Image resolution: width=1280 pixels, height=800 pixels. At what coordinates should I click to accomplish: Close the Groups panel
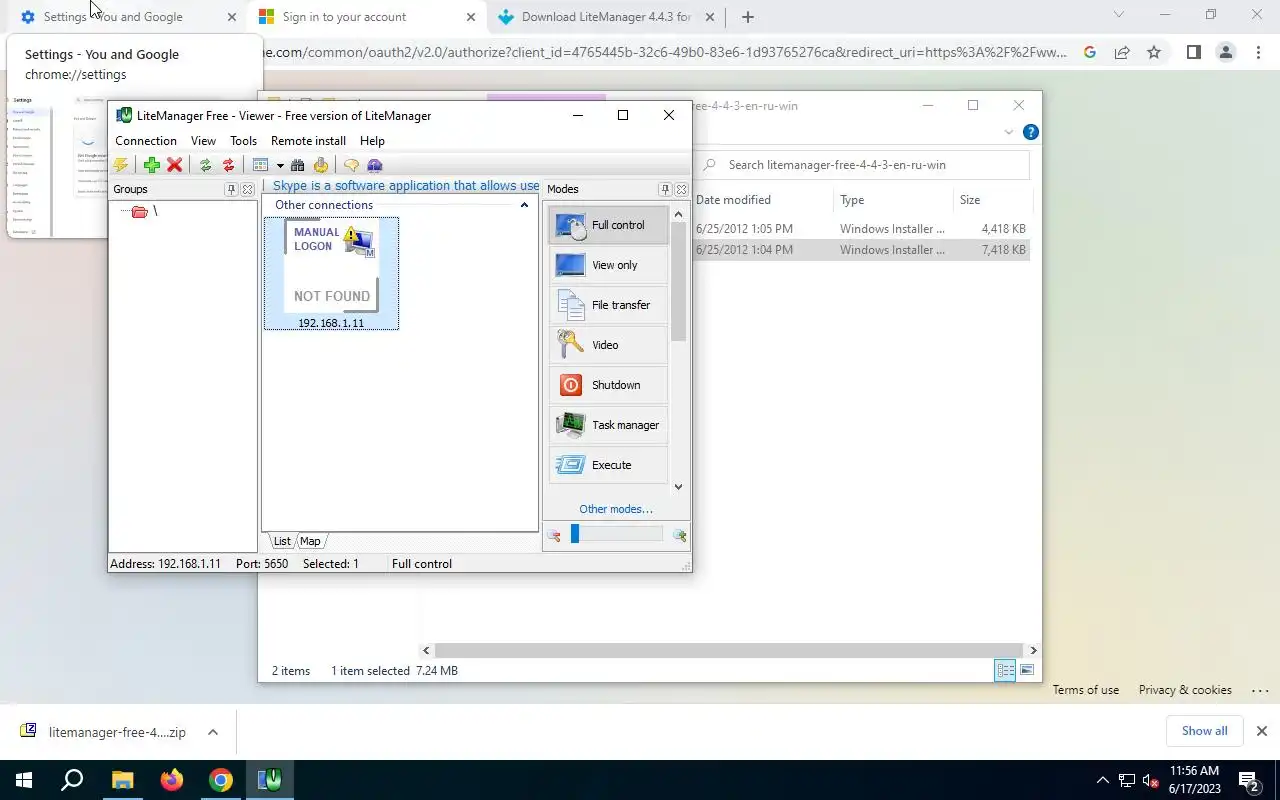coord(248,189)
